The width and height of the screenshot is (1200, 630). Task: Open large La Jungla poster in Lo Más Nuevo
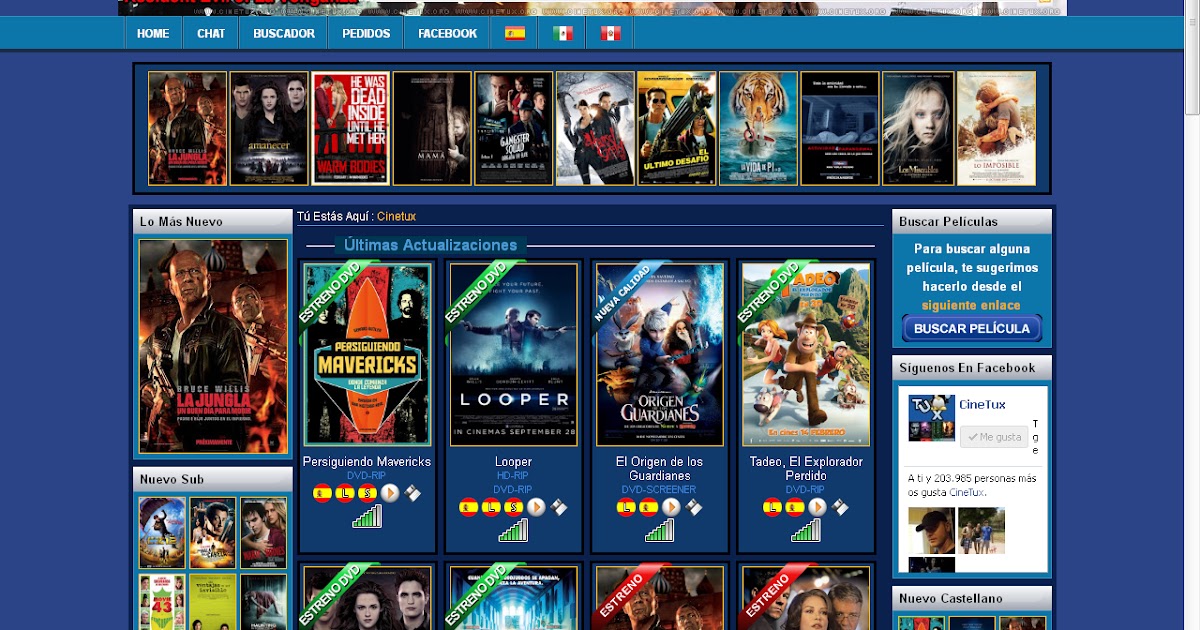click(213, 346)
